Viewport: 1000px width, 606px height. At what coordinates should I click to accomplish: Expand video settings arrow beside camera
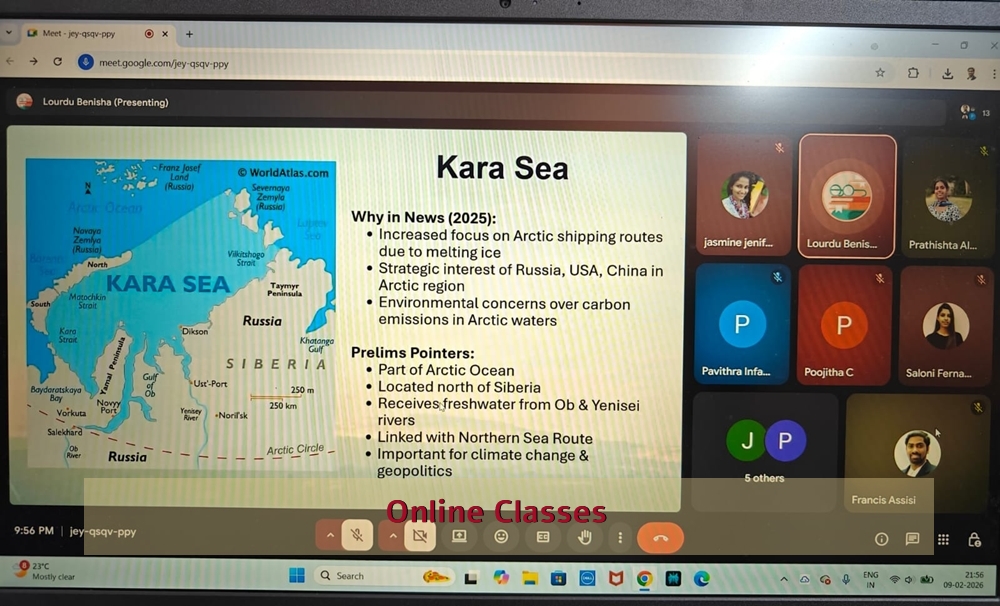[x=392, y=536]
